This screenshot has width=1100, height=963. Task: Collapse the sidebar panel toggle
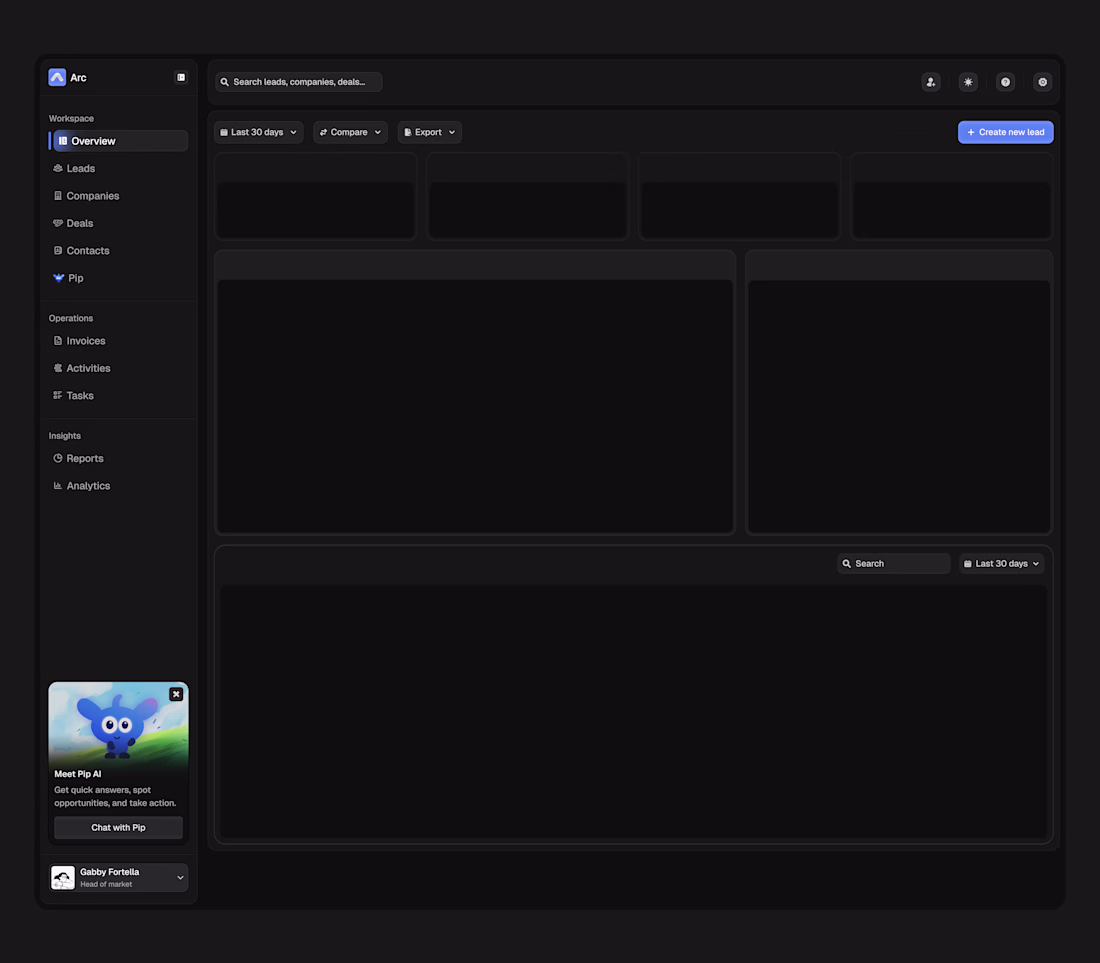pos(181,77)
